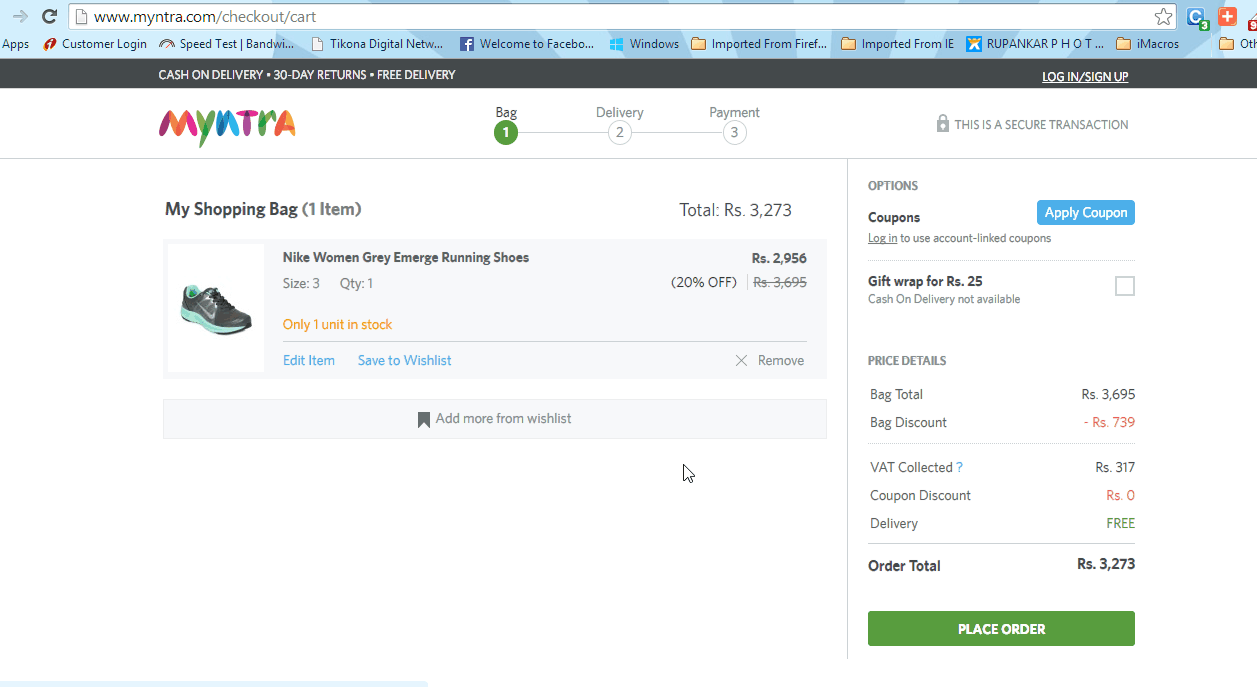Click the item price Rs. 2,956

(779, 257)
